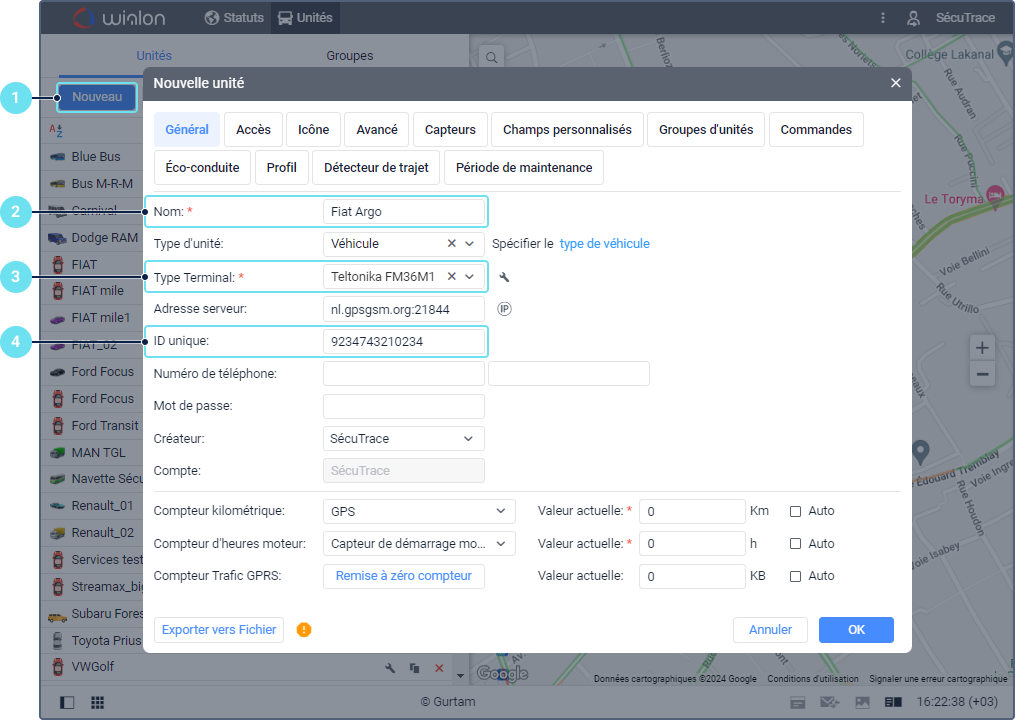This screenshot has width=1015, height=720.
Task: Open the Période de maintenance tab
Action: click(x=524, y=167)
